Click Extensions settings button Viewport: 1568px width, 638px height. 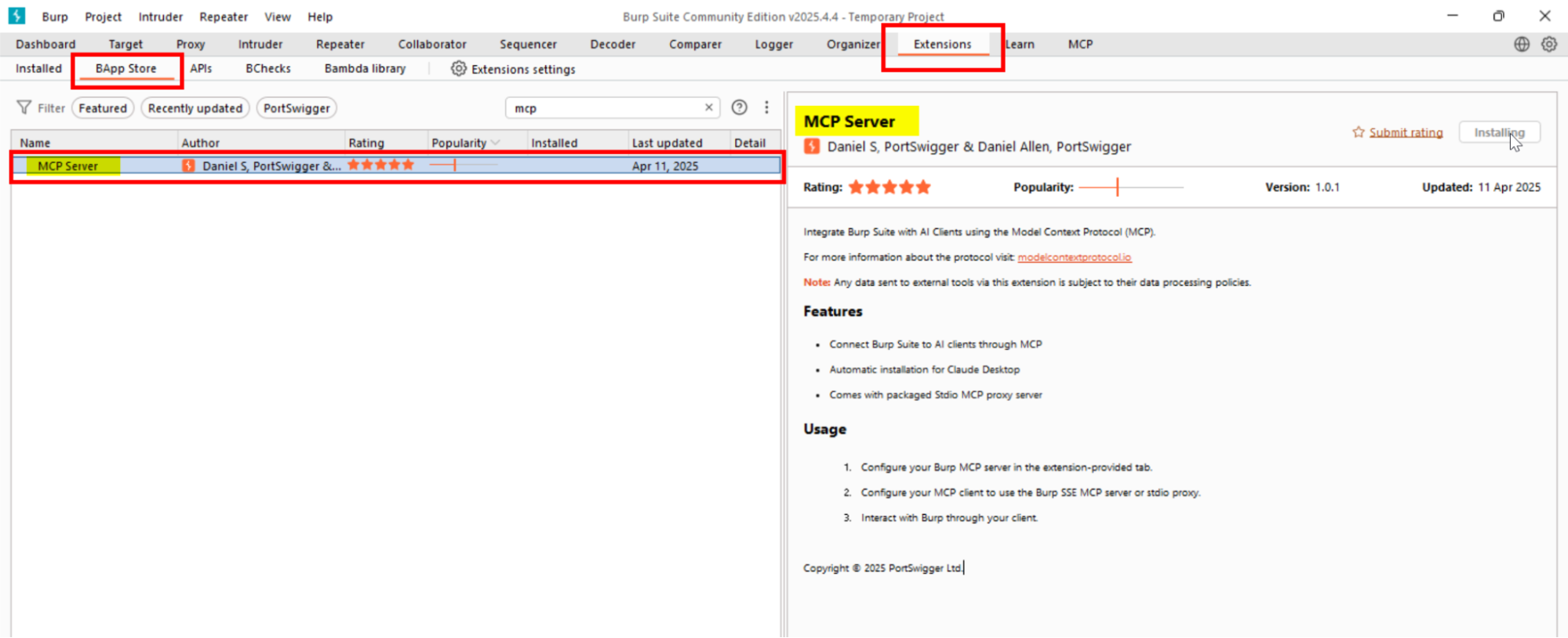[x=514, y=69]
